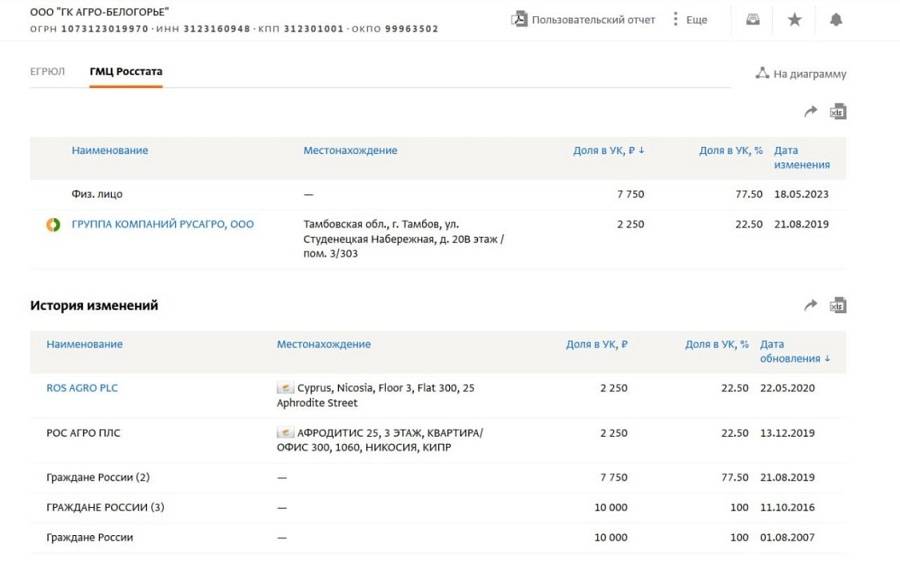Viewport: 900px width, 571px height.
Task: Open the Еще three-dot menu
Action: point(676,19)
